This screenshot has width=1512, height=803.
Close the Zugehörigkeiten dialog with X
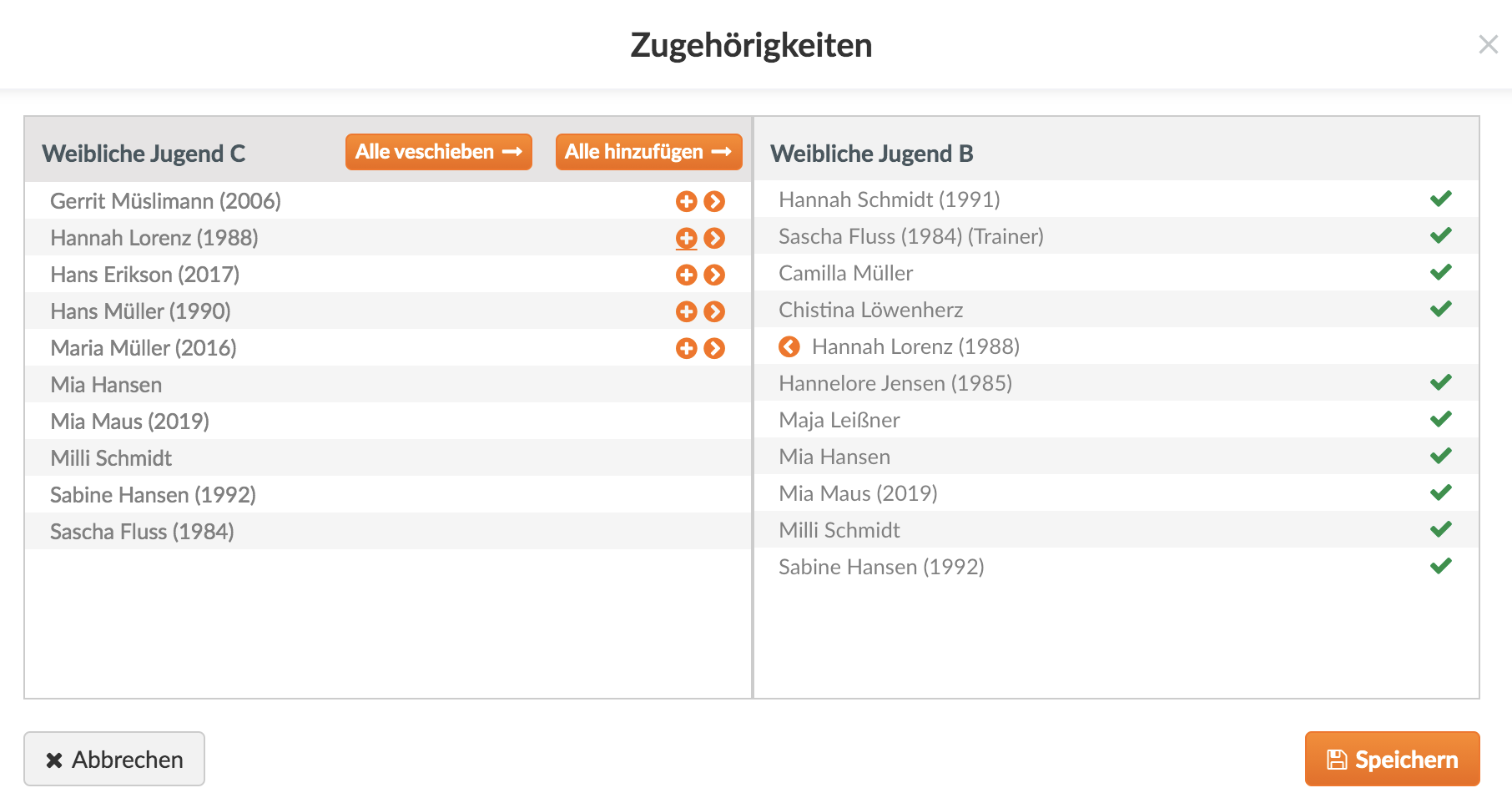[1488, 44]
